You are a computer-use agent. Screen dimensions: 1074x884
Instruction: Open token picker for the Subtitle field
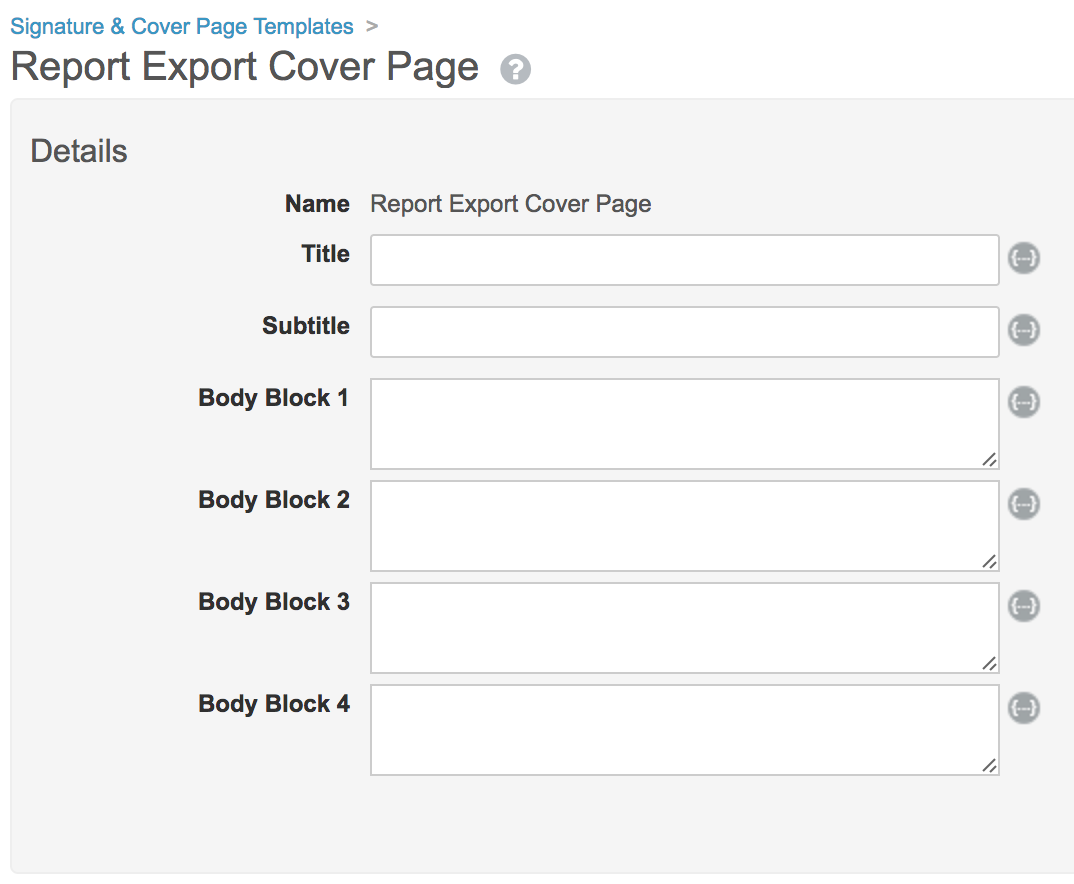[1023, 330]
